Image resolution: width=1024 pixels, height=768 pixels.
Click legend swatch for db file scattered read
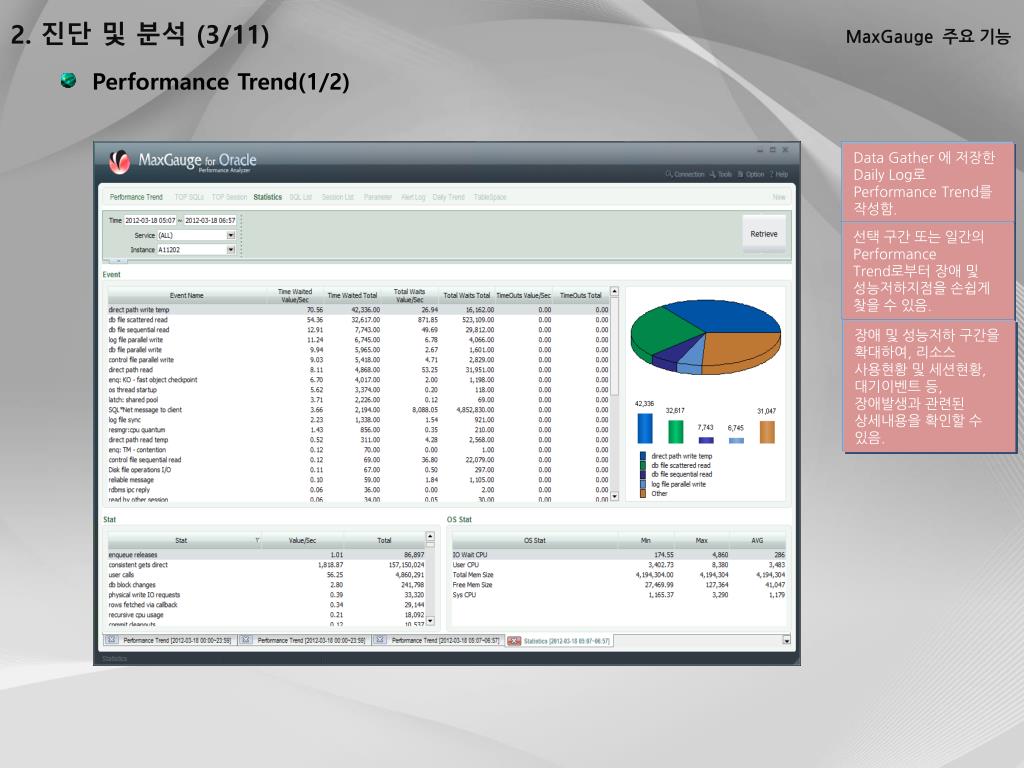643,466
